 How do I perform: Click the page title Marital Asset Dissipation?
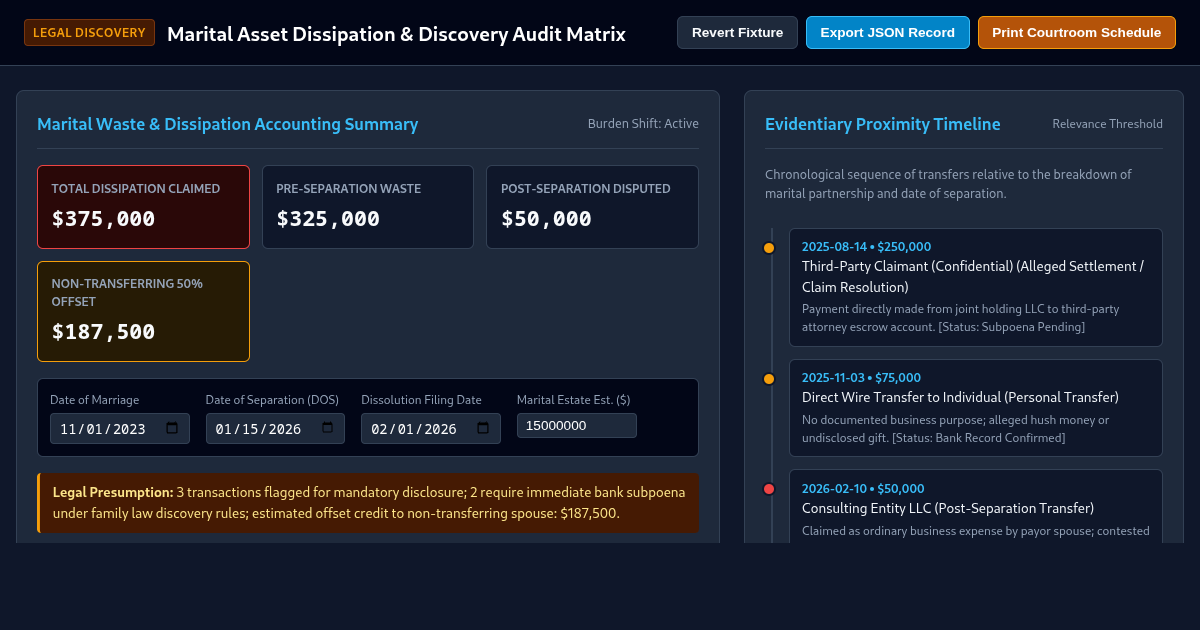coord(396,34)
